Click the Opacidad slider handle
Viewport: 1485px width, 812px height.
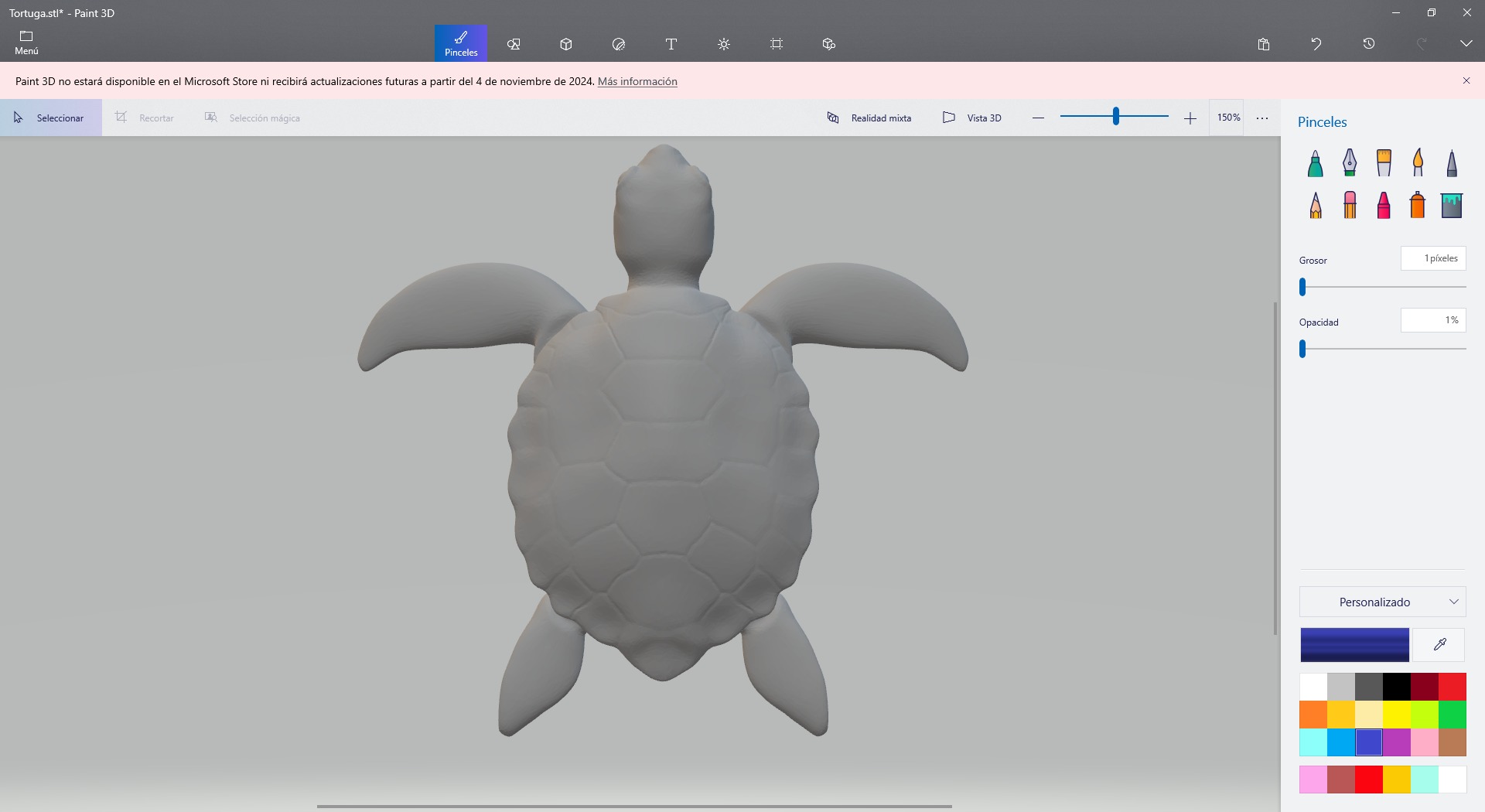coord(1302,349)
